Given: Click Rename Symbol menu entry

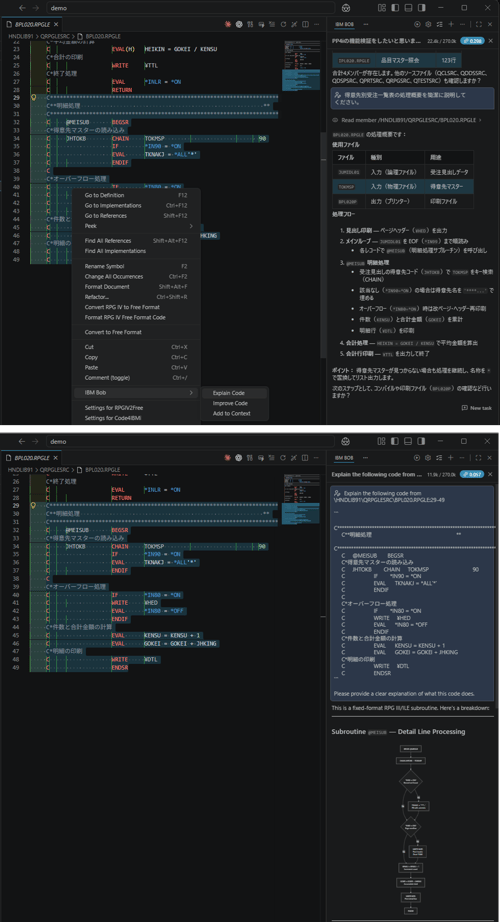Looking at the screenshot, I should 136,266.
